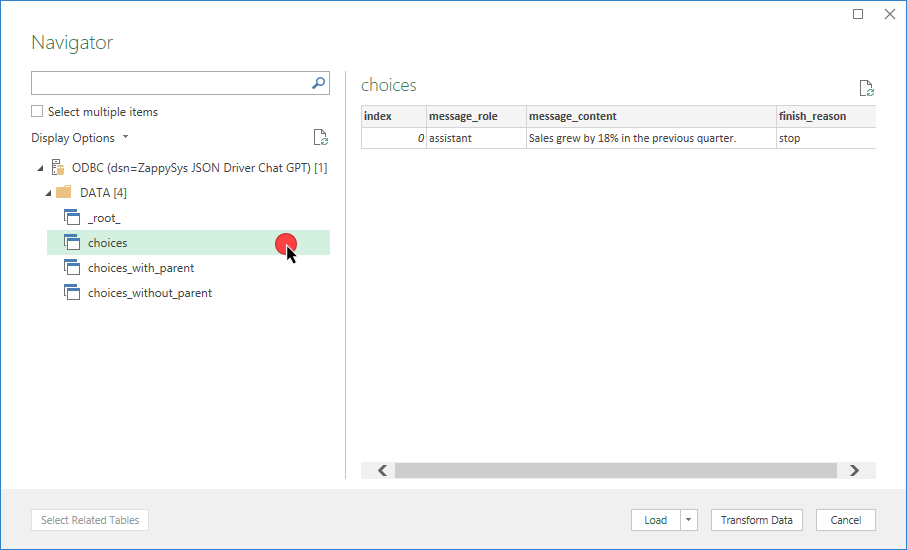Viewport: 907px width, 550px height.
Task: Open the Display Options dropdown
Action: click(80, 138)
